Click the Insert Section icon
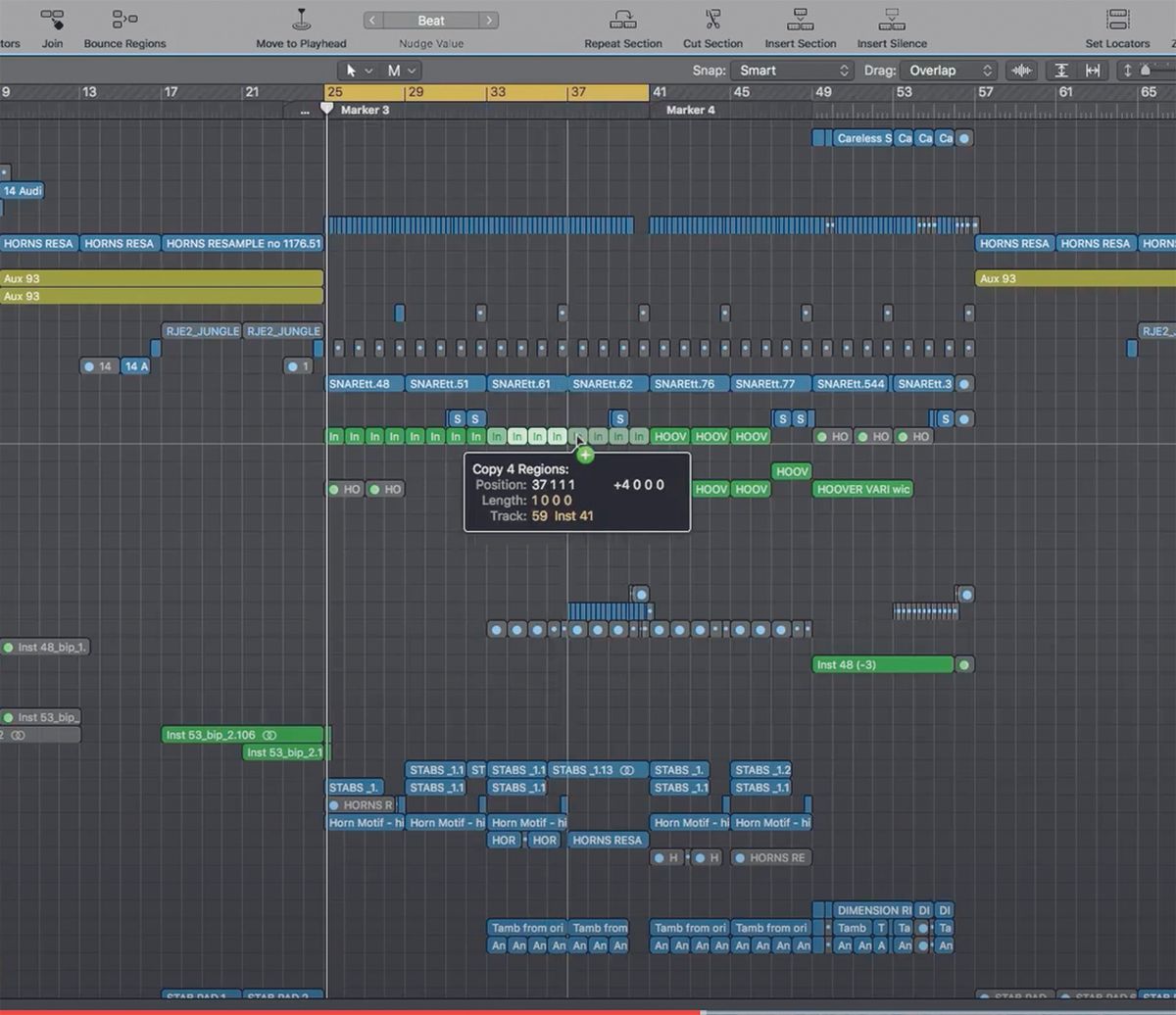1176x1015 pixels. coord(801,19)
